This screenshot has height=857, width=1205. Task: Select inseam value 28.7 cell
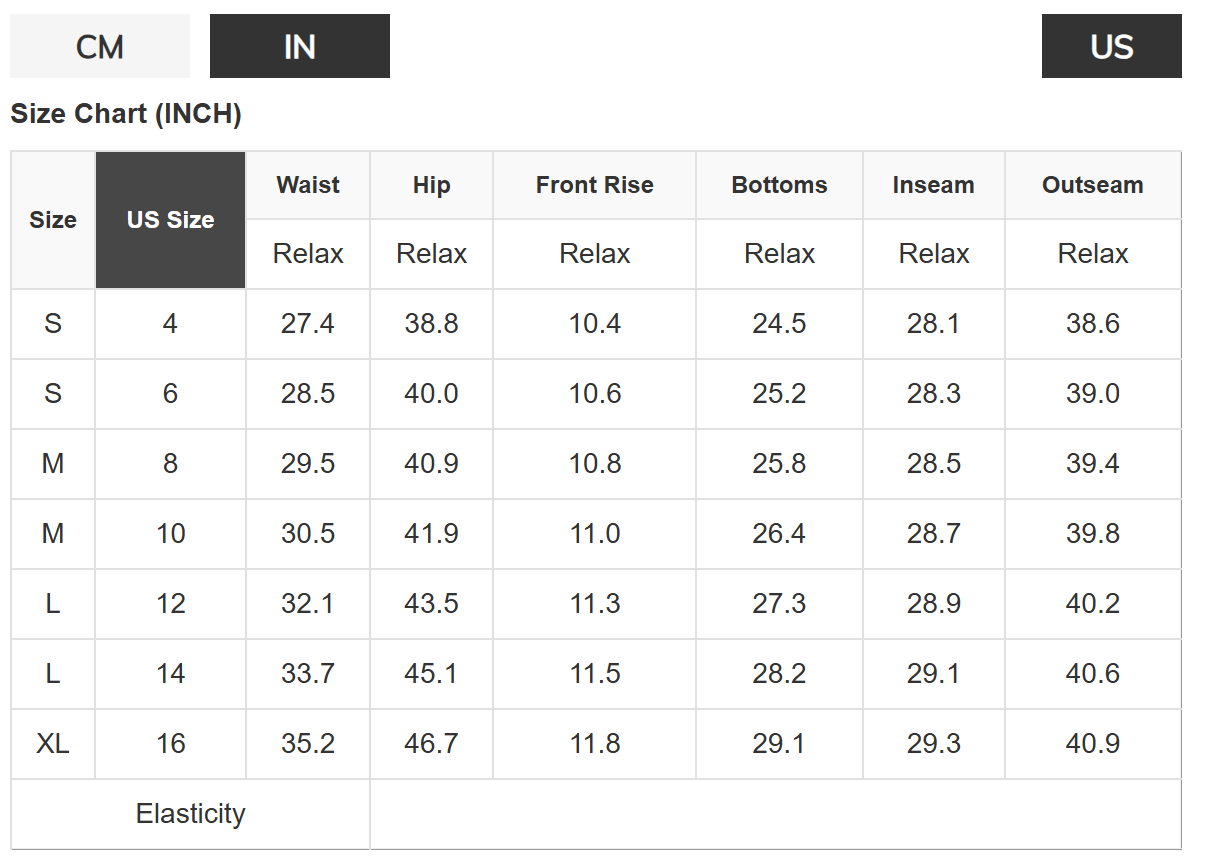coord(933,534)
